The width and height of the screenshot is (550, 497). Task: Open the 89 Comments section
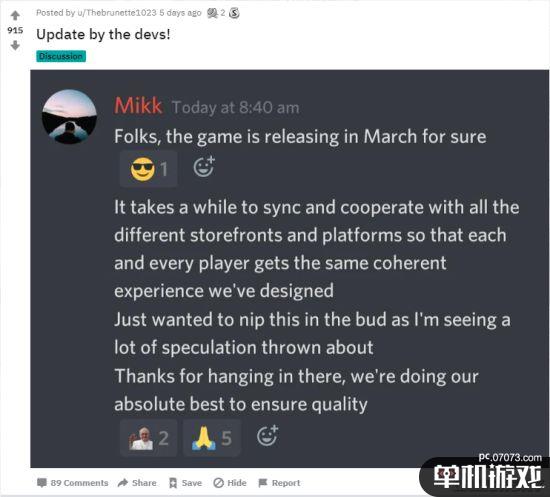[x=73, y=483]
